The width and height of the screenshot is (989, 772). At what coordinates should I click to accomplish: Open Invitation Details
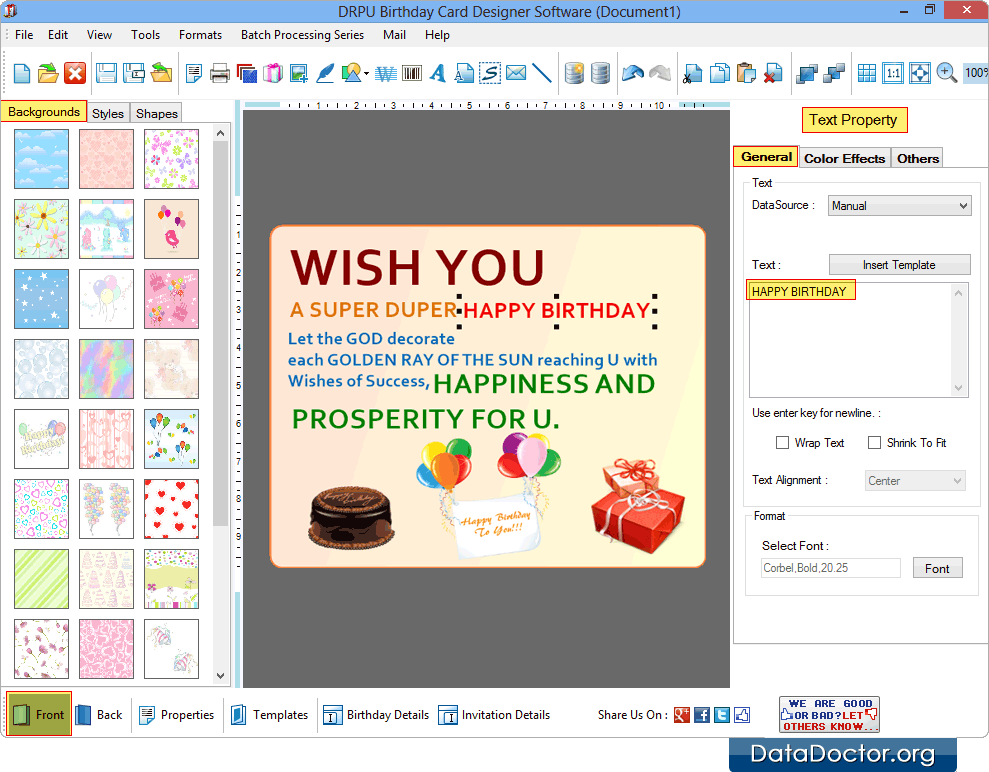tap(494, 715)
